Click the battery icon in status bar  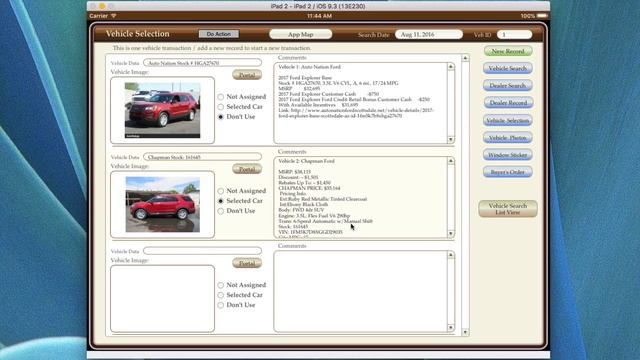(x=542, y=16)
